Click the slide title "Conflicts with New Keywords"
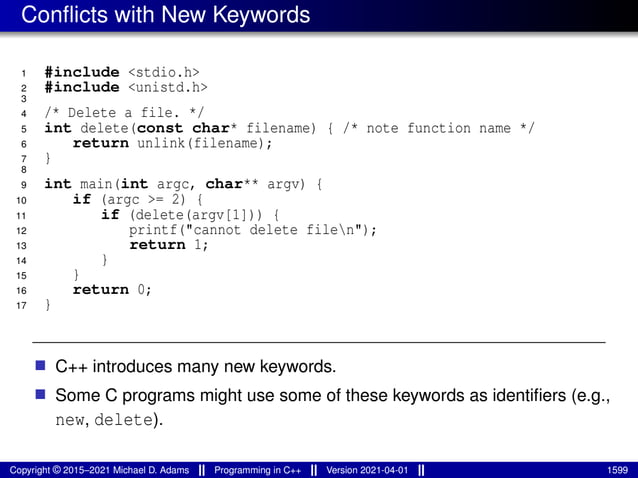This screenshot has width=638, height=478. pos(166,15)
